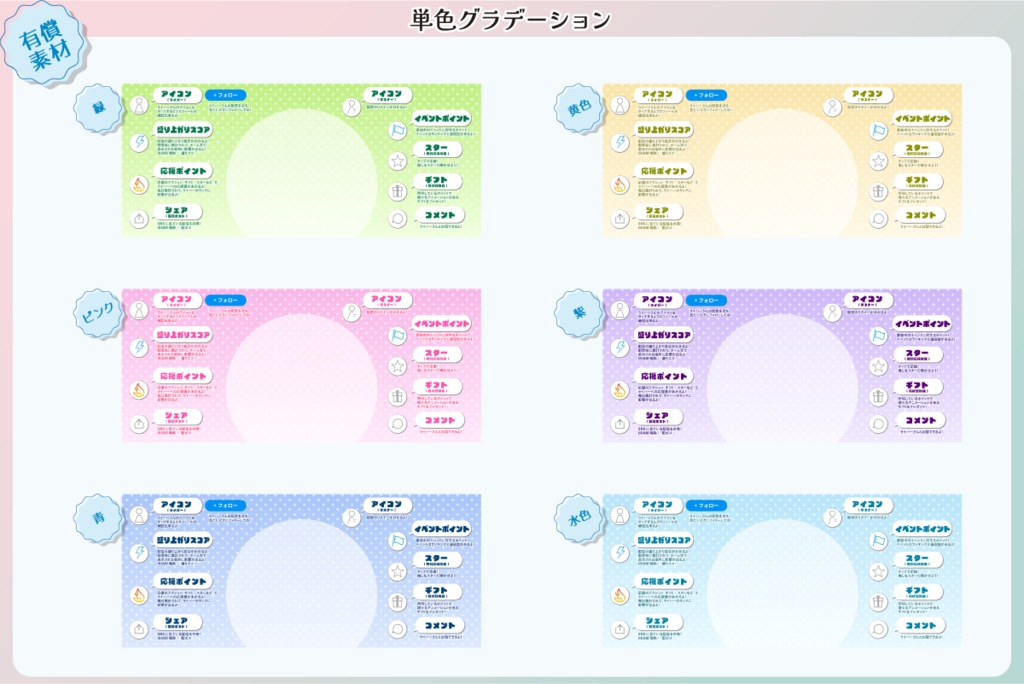Open the シェア label bubble on the pink template
This screenshot has height=684, width=1024.
(x=176, y=418)
